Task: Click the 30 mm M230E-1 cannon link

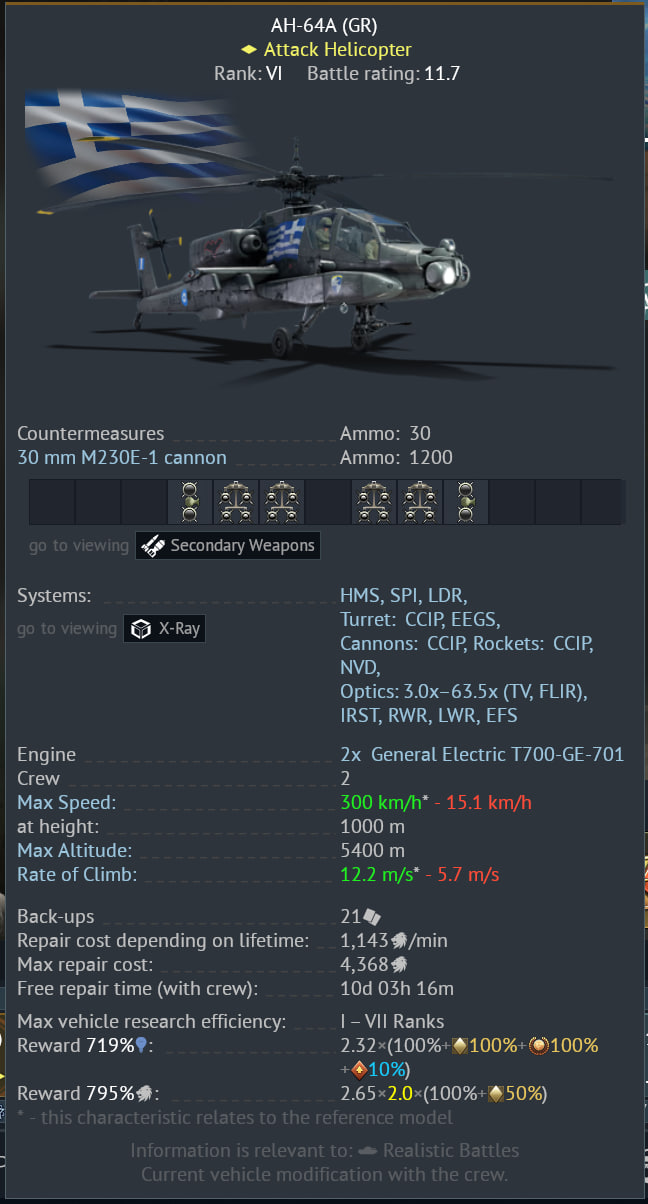Action: [x=122, y=458]
